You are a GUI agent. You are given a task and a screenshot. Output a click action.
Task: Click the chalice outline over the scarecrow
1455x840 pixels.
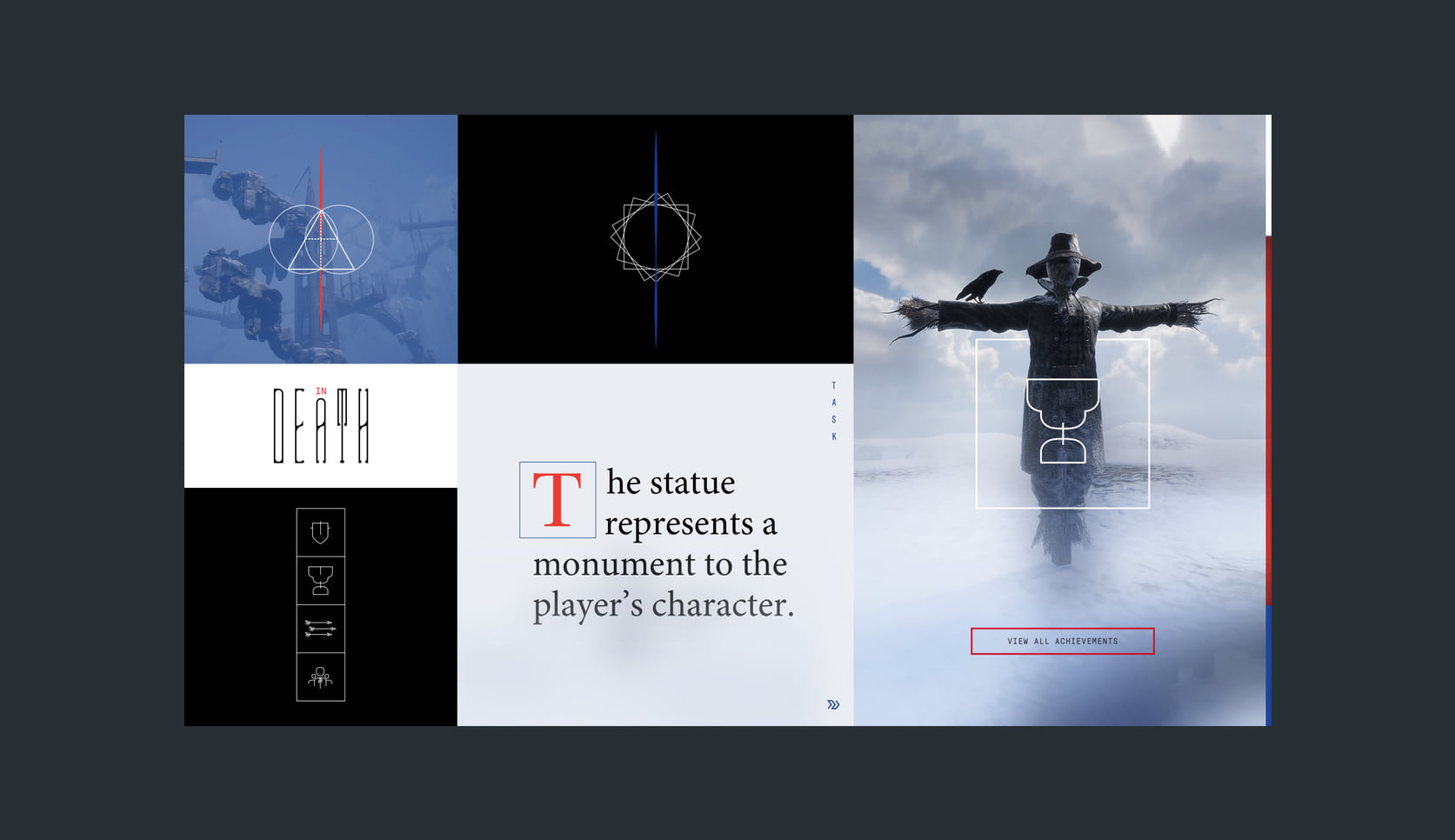(1063, 421)
